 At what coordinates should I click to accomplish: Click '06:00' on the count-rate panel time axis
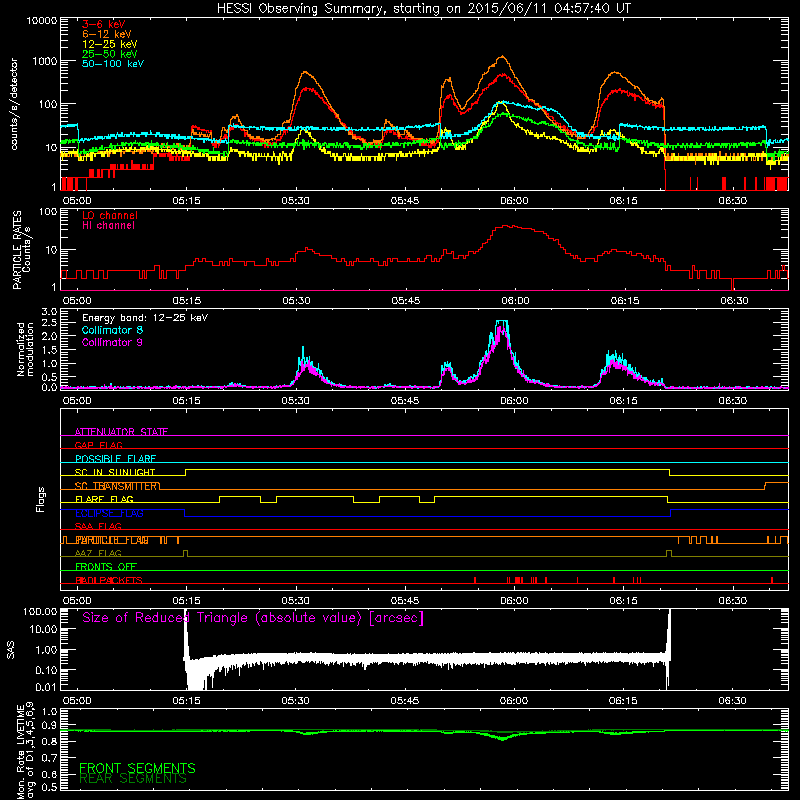click(514, 201)
